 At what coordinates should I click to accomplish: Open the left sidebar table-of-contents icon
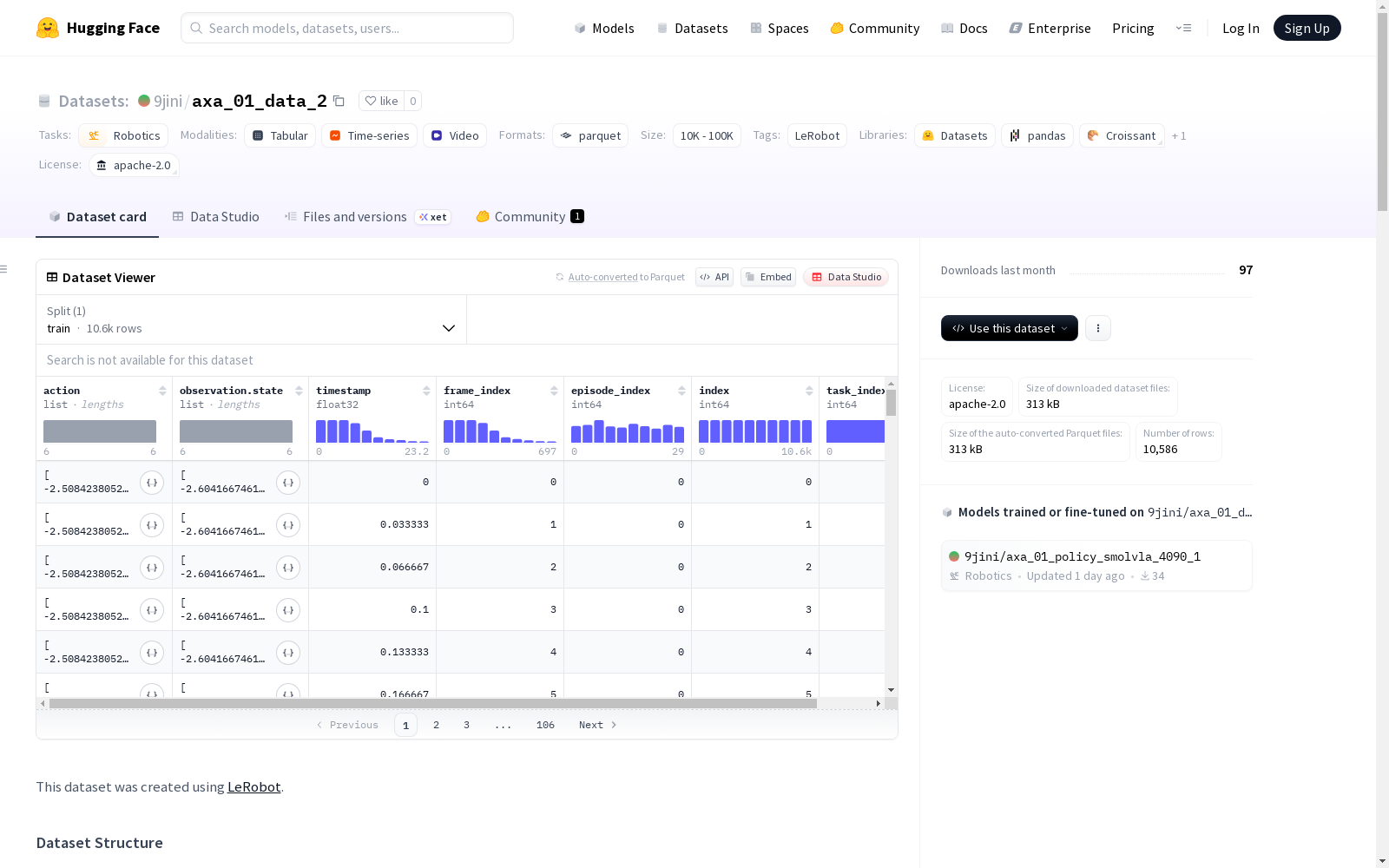point(4,269)
